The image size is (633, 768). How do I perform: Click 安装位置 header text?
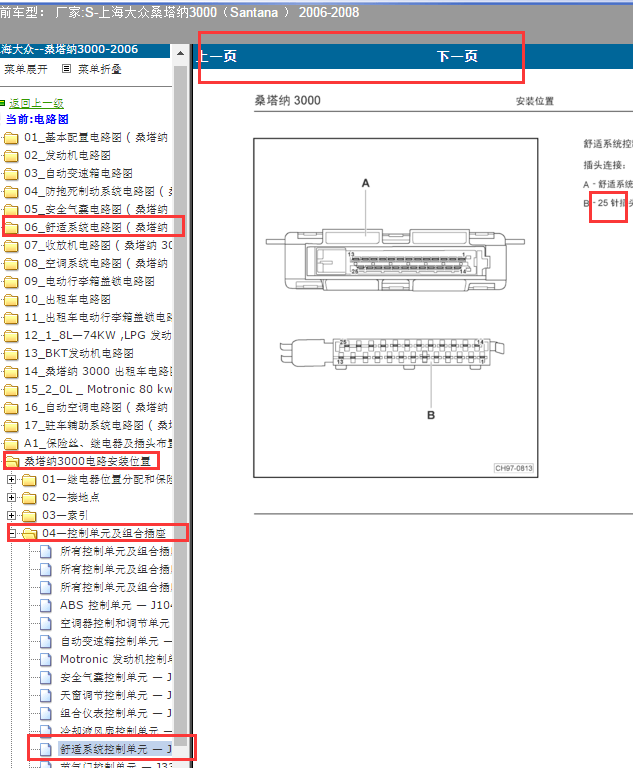coord(535,101)
